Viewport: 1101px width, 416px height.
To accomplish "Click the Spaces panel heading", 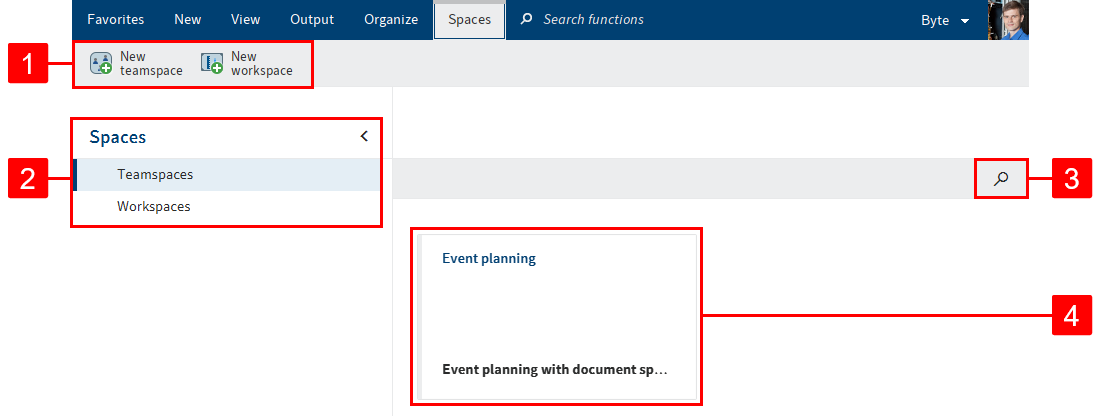I will (118, 138).
